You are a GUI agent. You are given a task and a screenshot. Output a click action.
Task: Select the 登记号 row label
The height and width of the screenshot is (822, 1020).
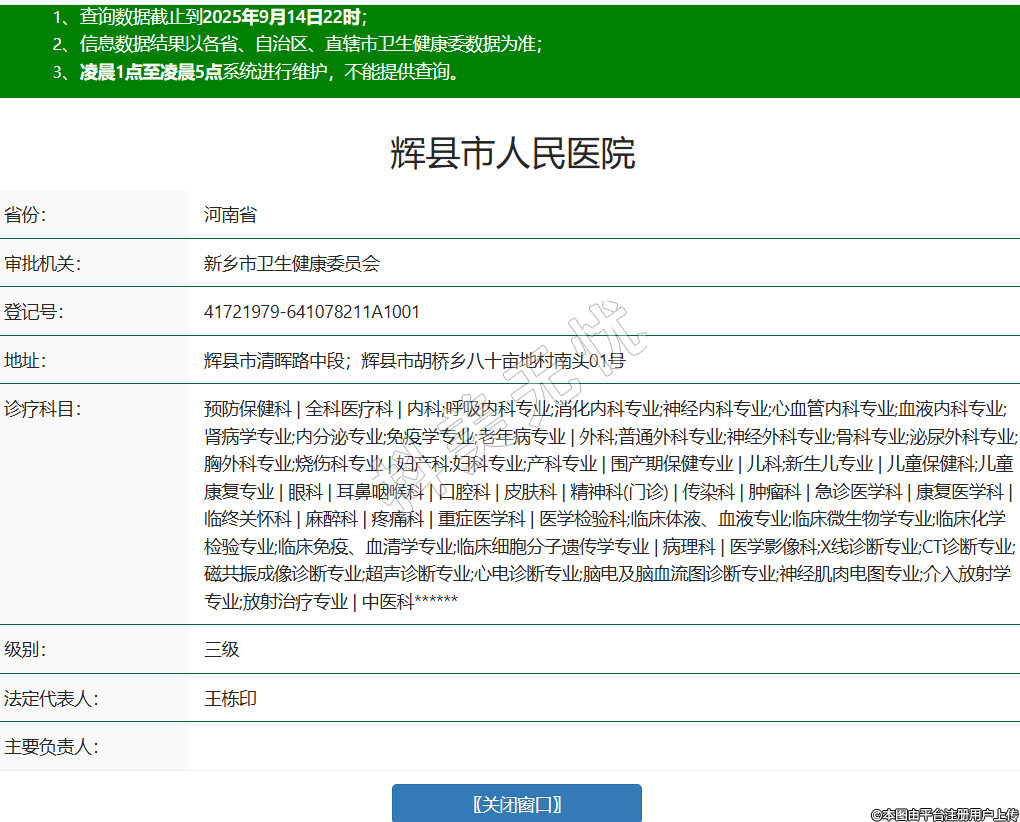(34, 312)
